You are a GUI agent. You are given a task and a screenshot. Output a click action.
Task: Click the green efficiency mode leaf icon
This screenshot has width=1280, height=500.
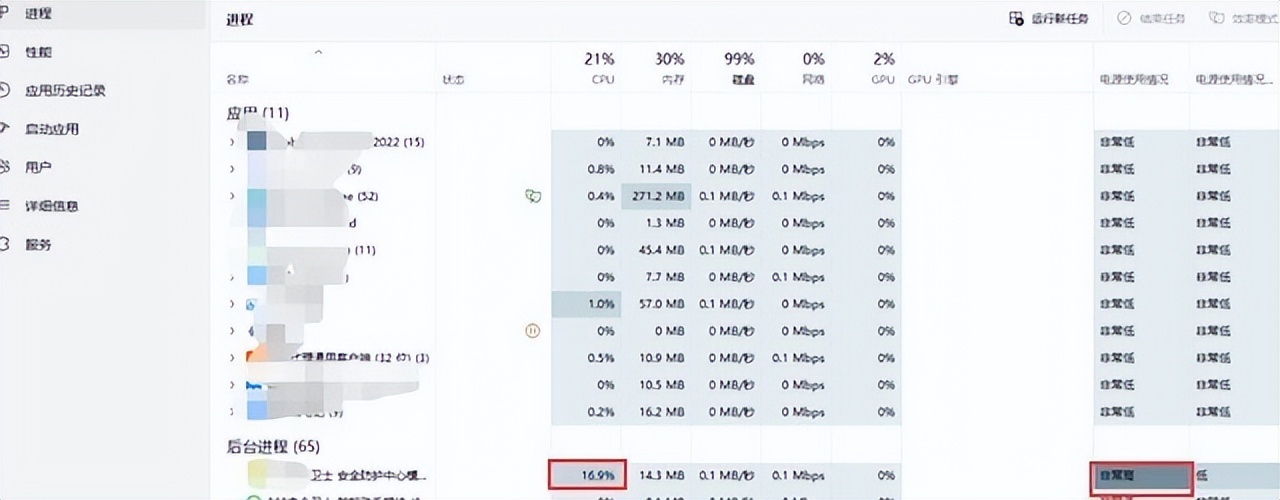pyautogui.click(x=533, y=196)
